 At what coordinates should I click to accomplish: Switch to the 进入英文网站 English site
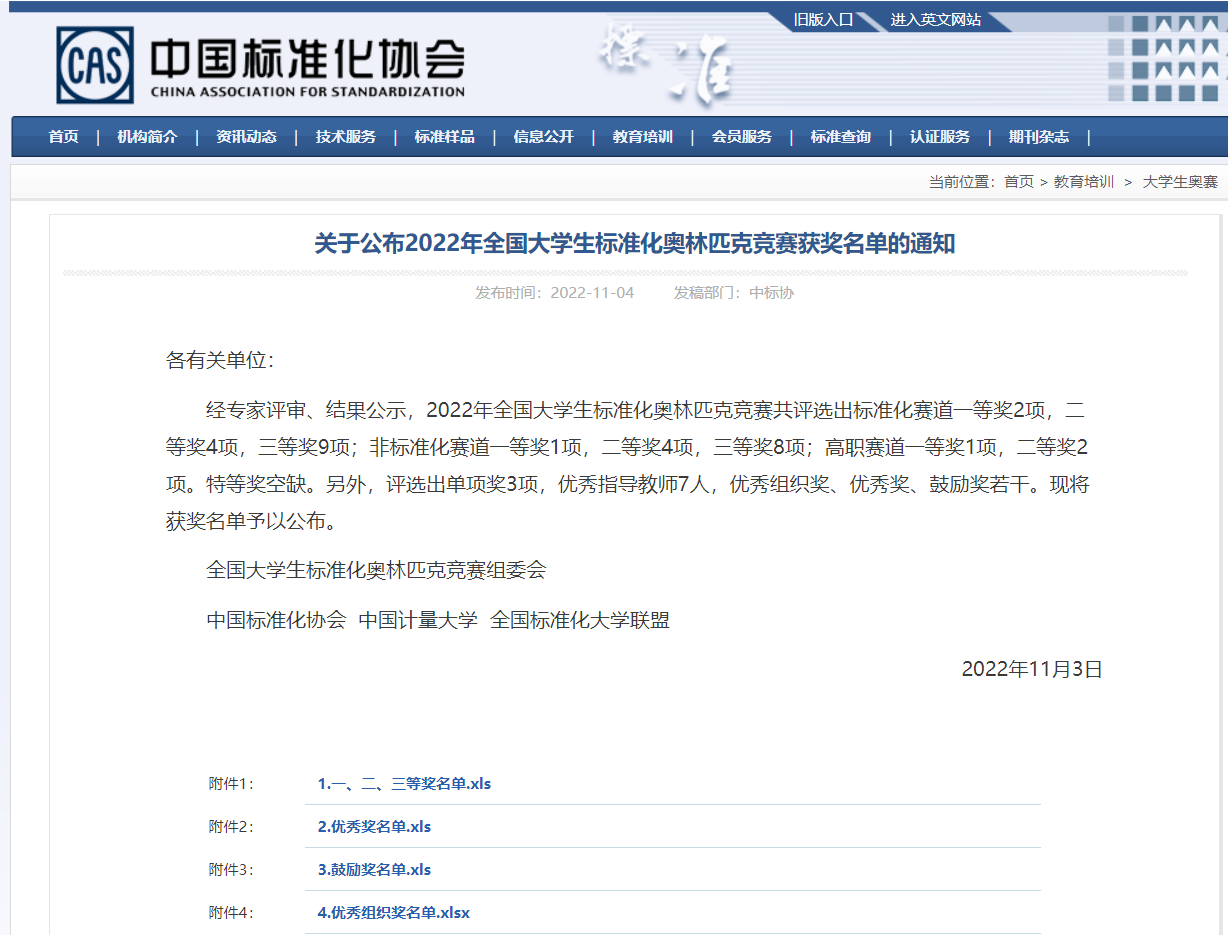[x=935, y=20]
